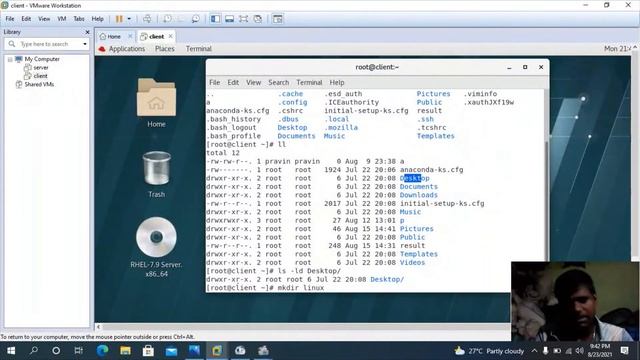Click the Videos directory in ll listing
The width and height of the screenshot is (640, 360).
pyautogui.click(x=412, y=262)
